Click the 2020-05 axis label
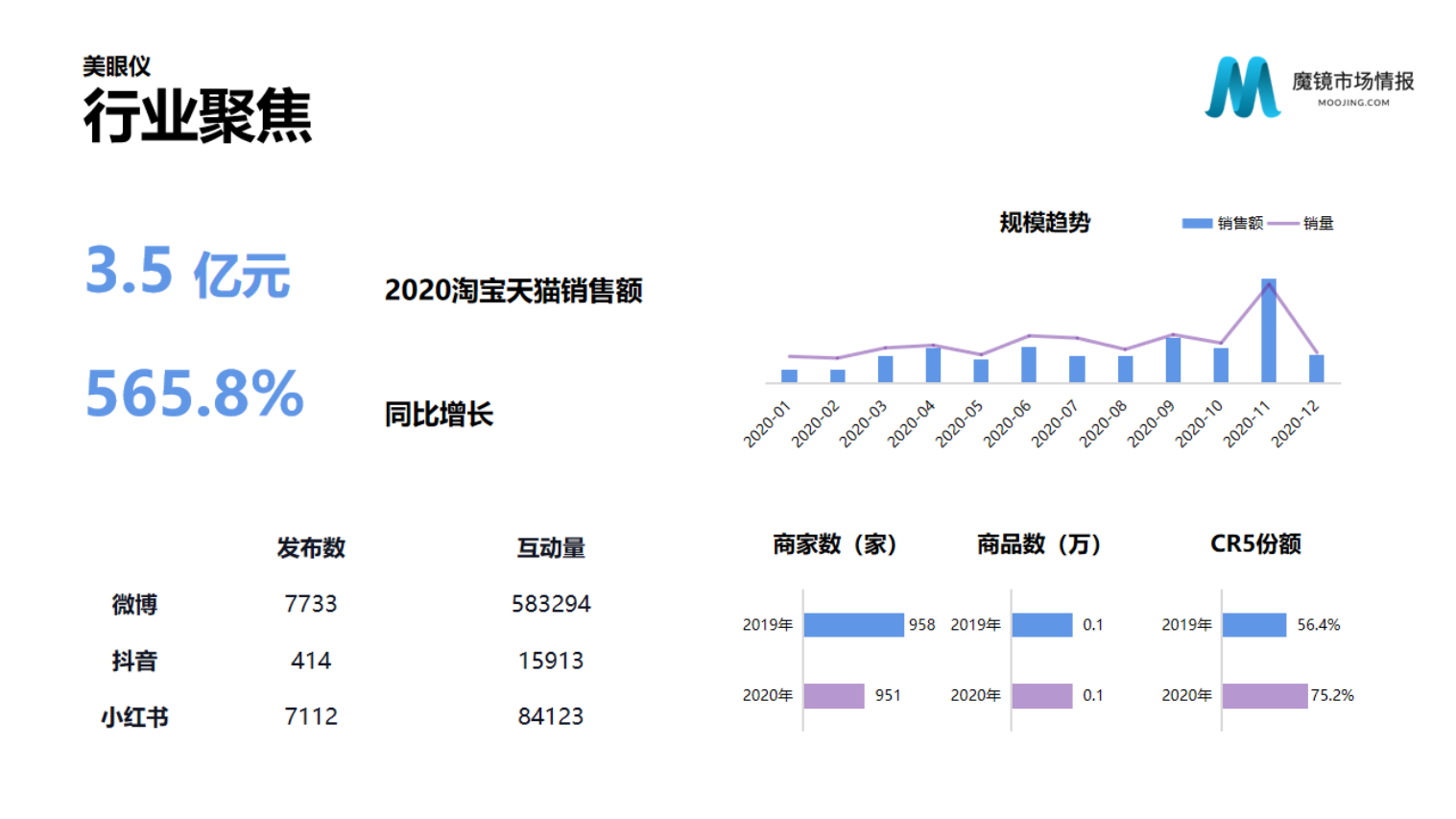Screen dimensions: 1456x819 (959, 423)
